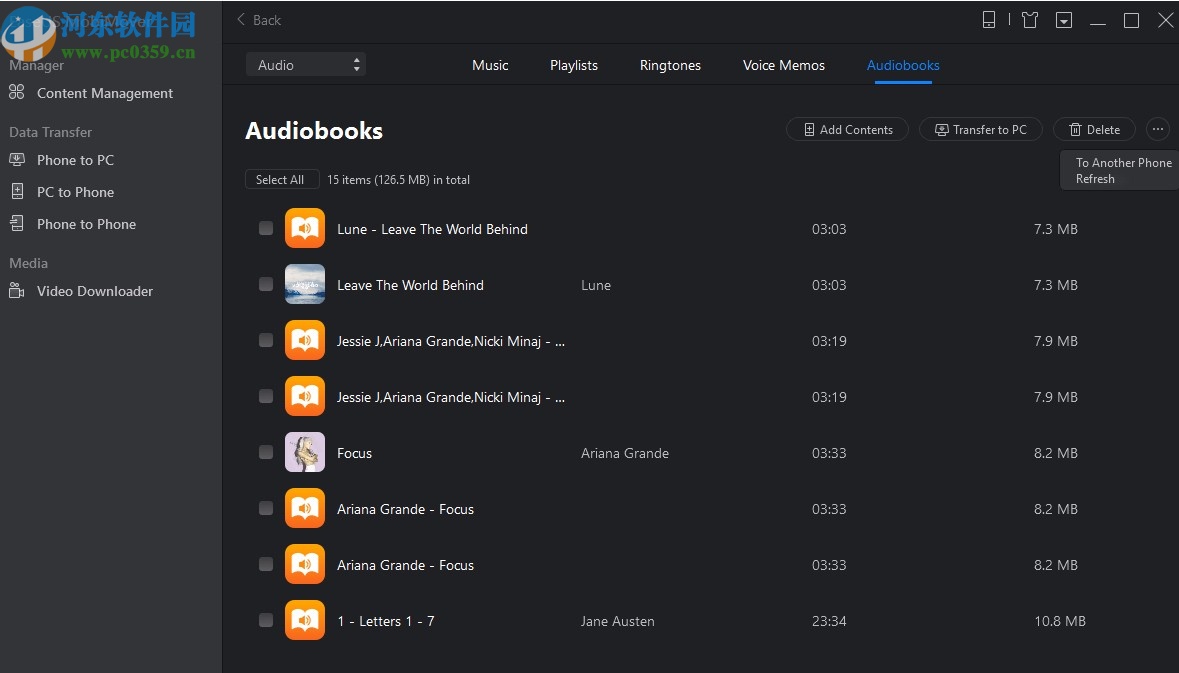Click the Content Management grid icon
1179x673 pixels.
pyautogui.click(x=16, y=93)
